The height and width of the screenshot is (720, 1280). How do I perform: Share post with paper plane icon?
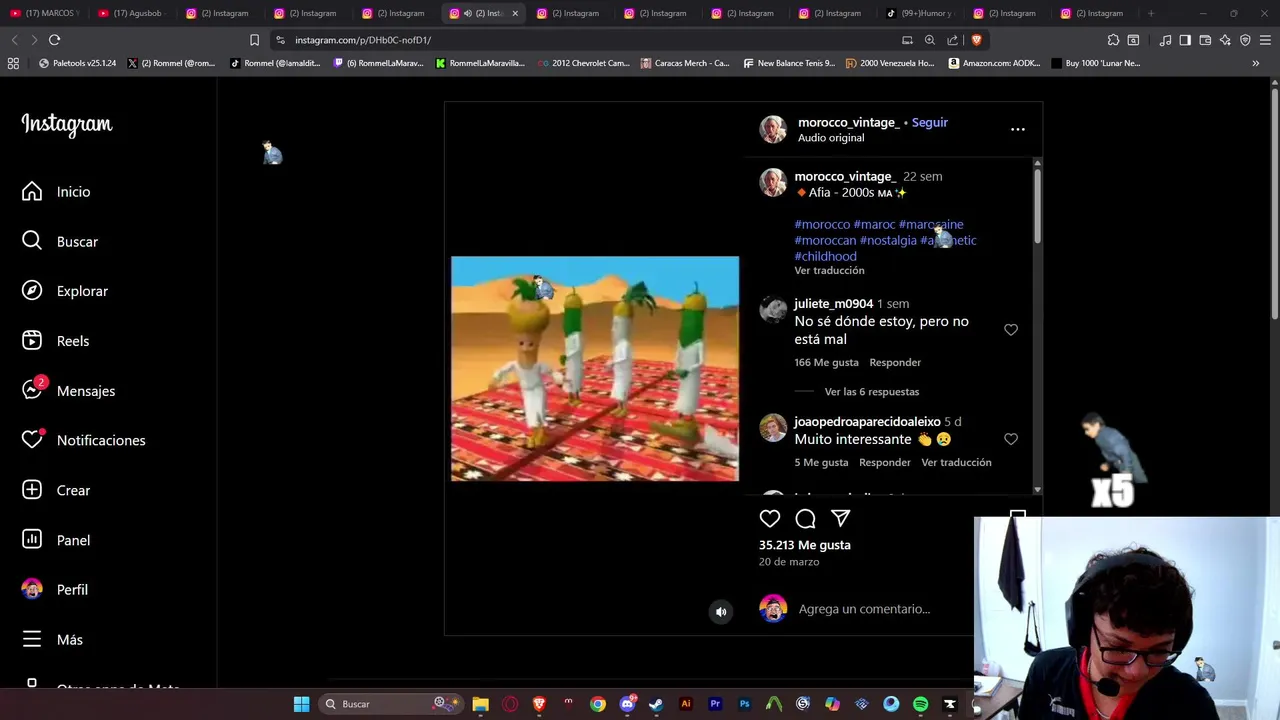tap(840, 518)
